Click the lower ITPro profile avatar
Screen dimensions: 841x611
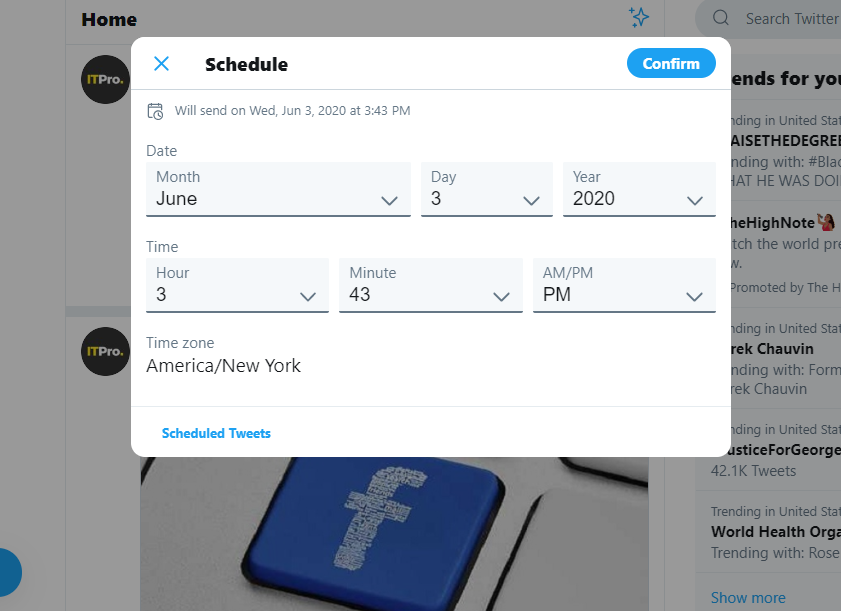[105, 351]
